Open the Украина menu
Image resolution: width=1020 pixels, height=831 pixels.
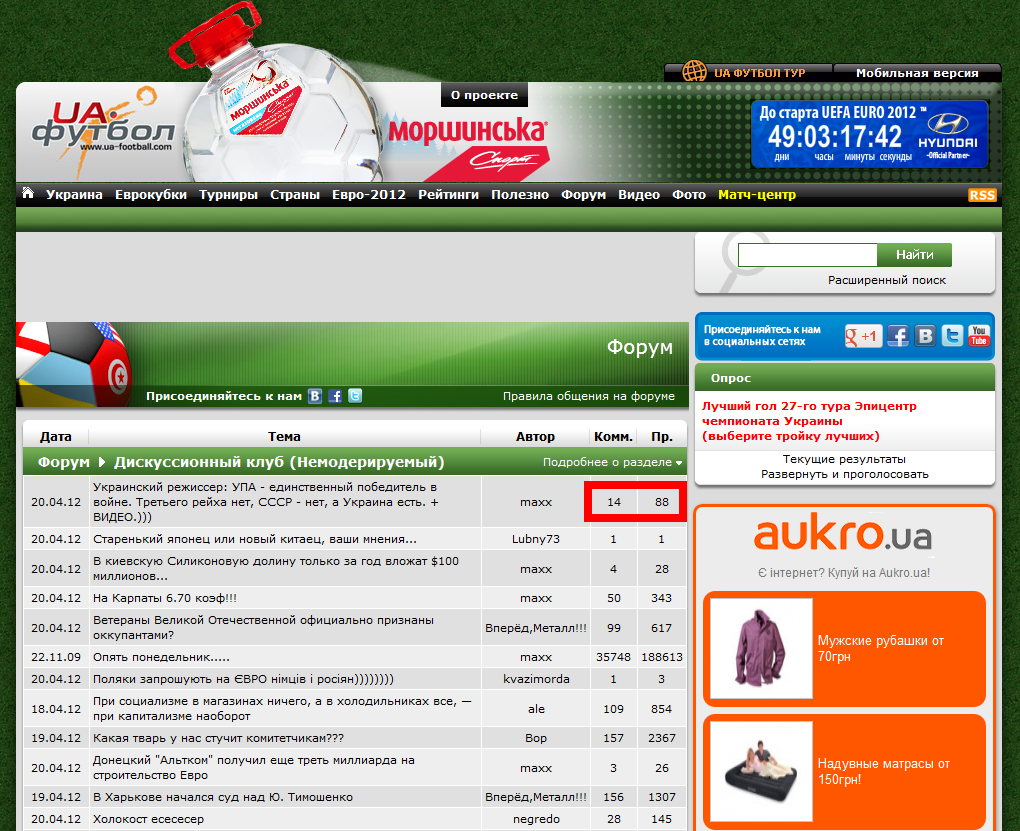(74, 195)
